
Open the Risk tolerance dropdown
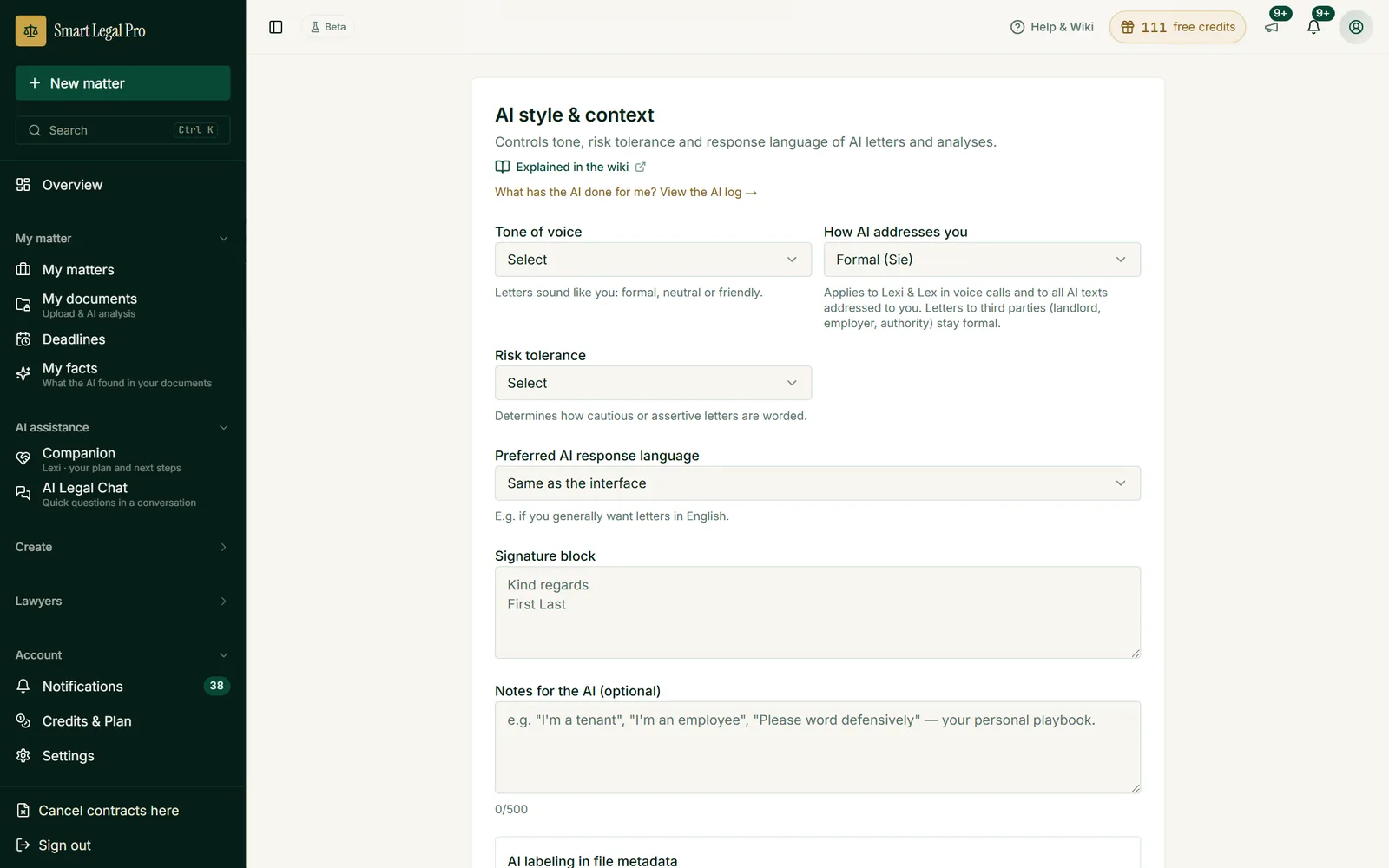(653, 383)
